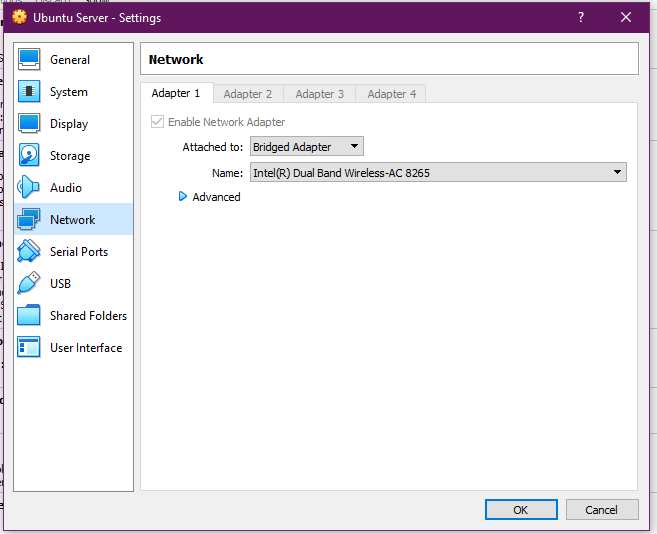Switch to the Adapter 2 tab
The width and height of the screenshot is (657, 534).
tap(248, 94)
